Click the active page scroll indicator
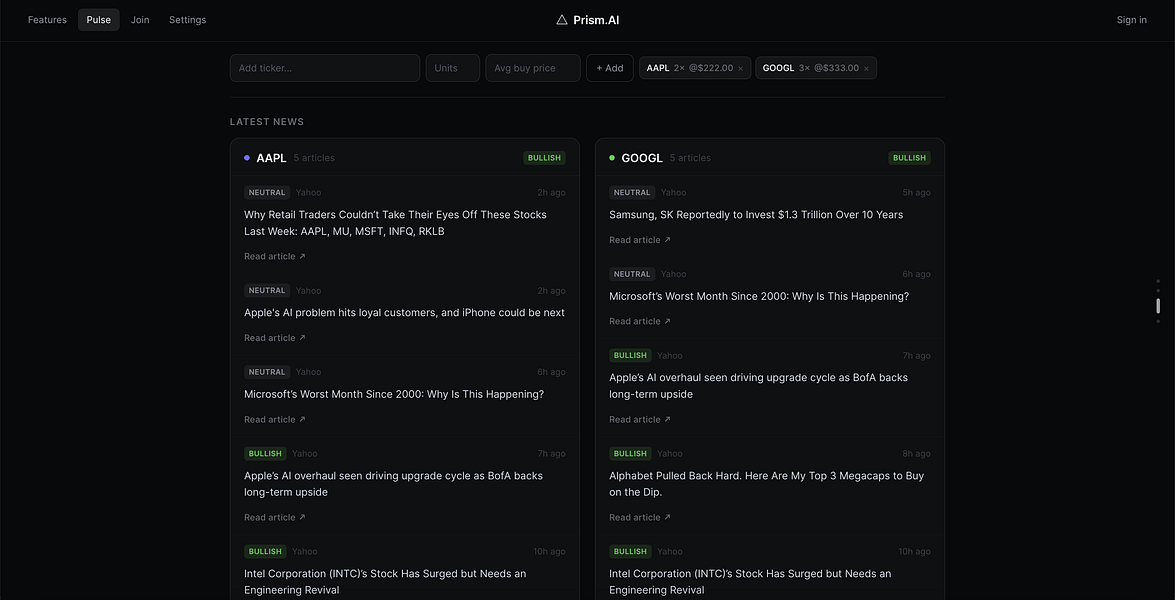Image resolution: width=1175 pixels, height=600 pixels. [1158, 306]
